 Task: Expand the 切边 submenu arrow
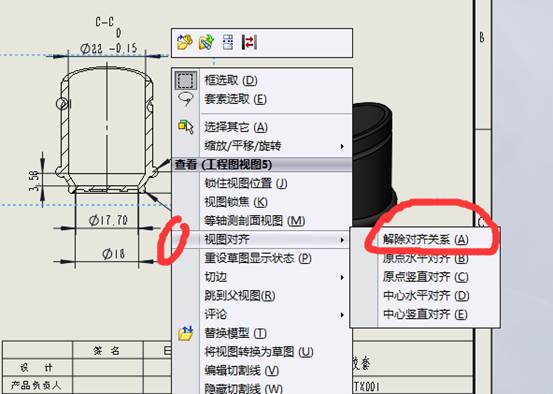342,277
